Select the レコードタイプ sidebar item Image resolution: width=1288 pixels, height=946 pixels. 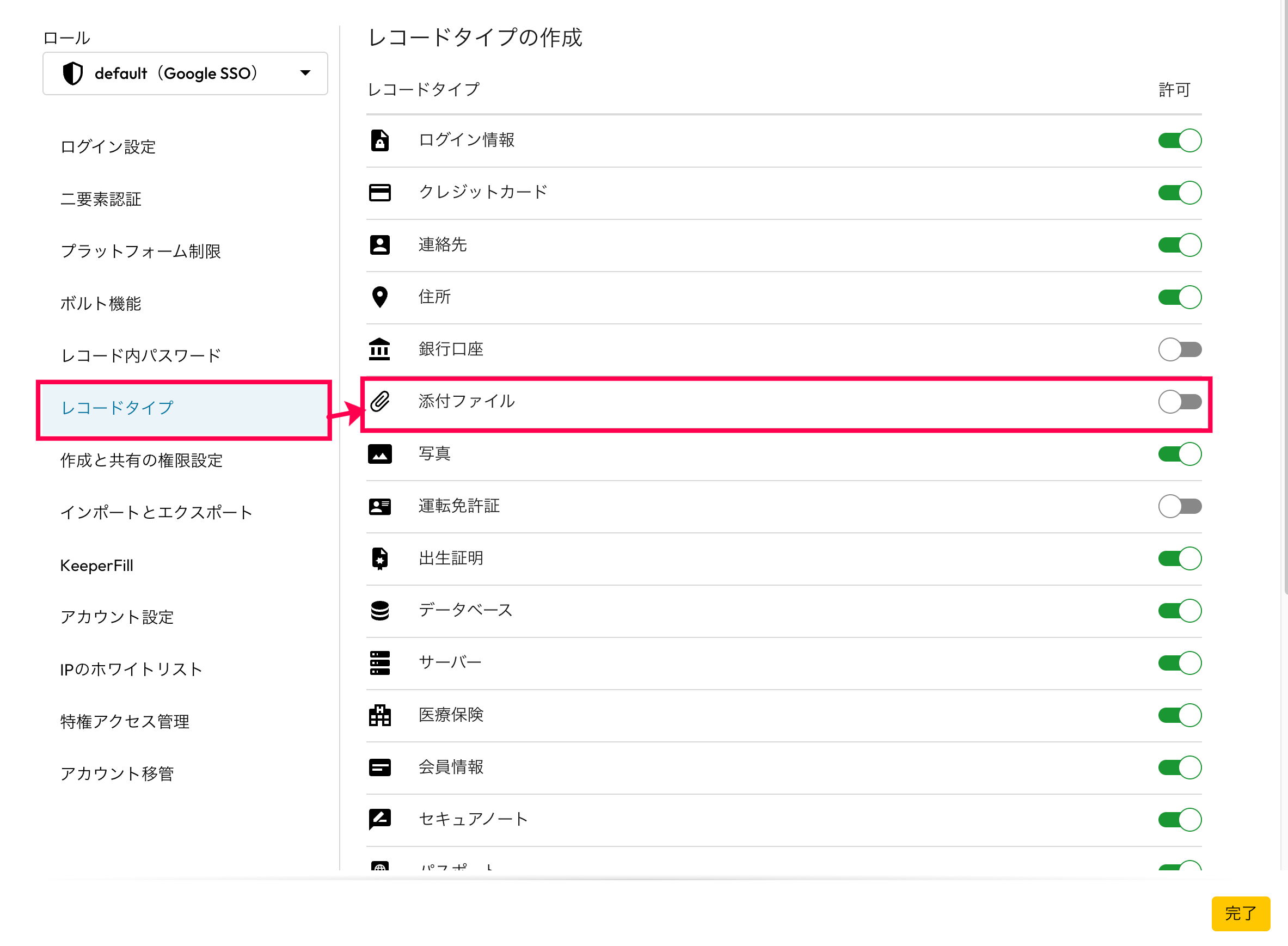[x=185, y=408]
